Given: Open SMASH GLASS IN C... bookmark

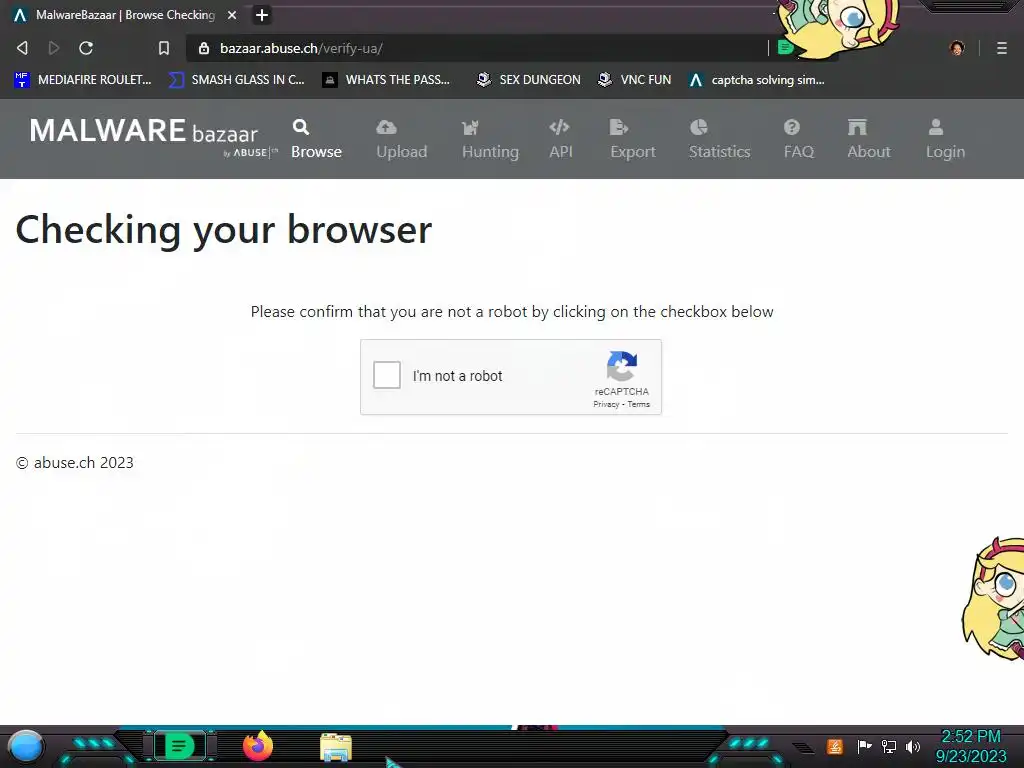Looking at the screenshot, I should 236,80.
